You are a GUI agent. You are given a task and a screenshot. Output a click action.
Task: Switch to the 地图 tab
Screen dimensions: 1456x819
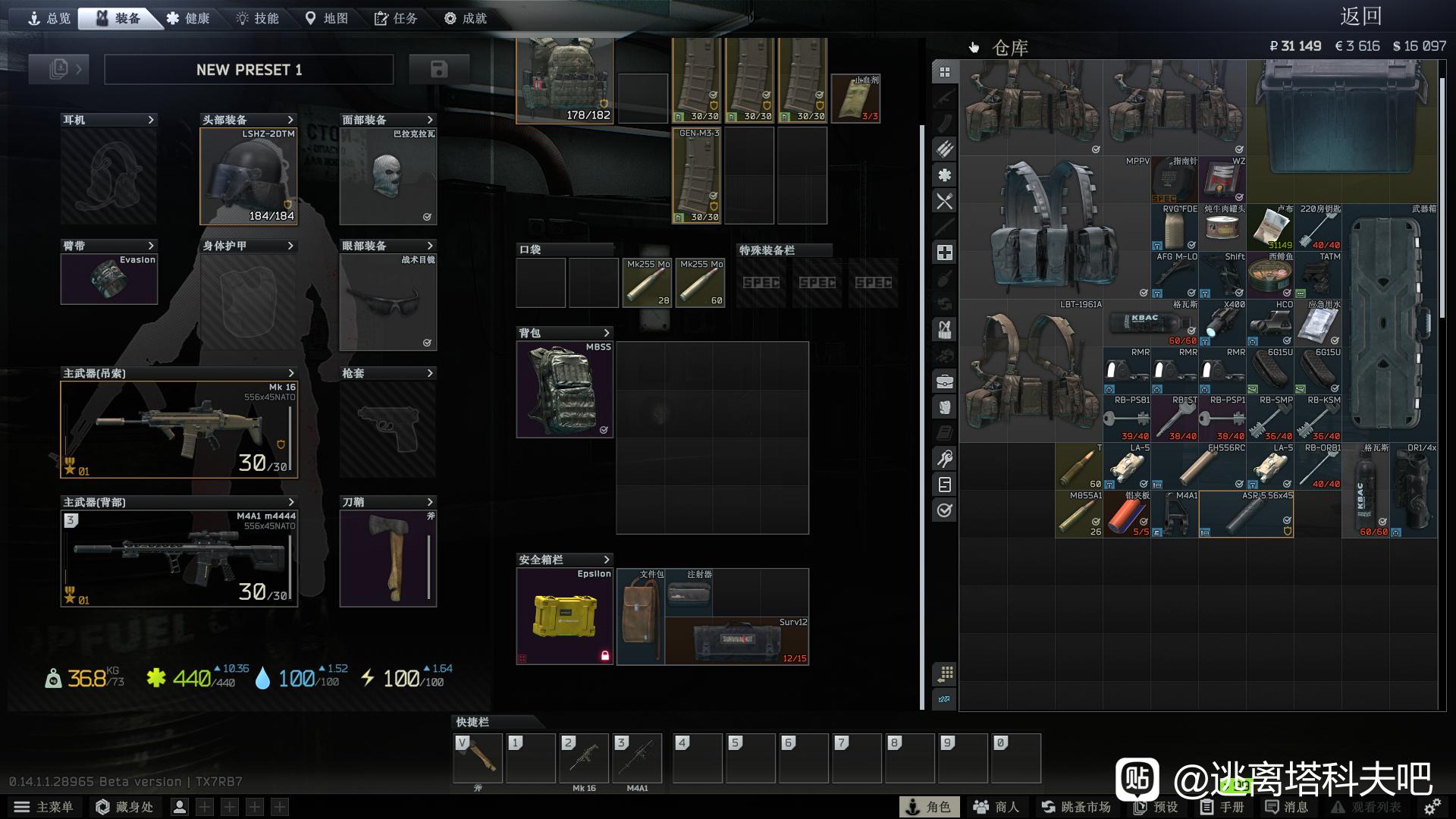327,18
